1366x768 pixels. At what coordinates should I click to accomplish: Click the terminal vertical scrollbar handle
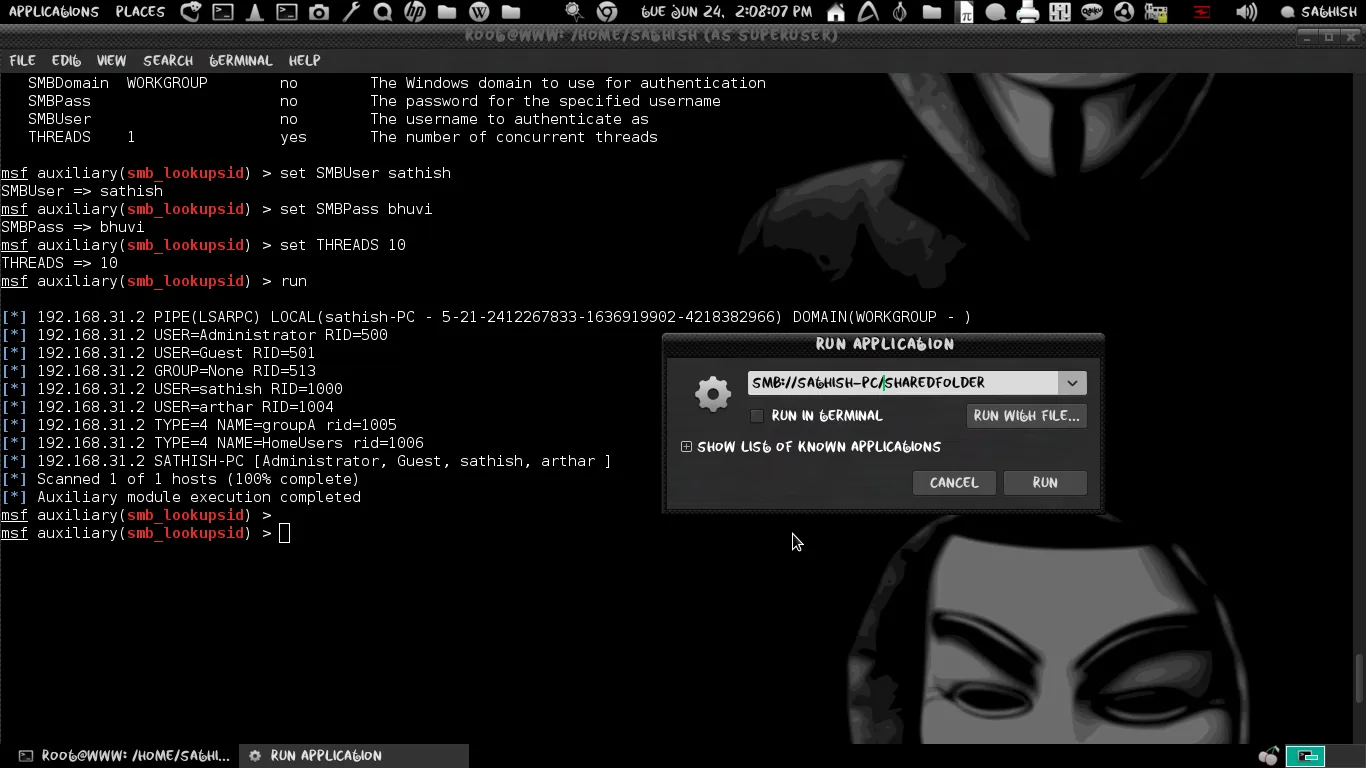pyautogui.click(x=1359, y=679)
